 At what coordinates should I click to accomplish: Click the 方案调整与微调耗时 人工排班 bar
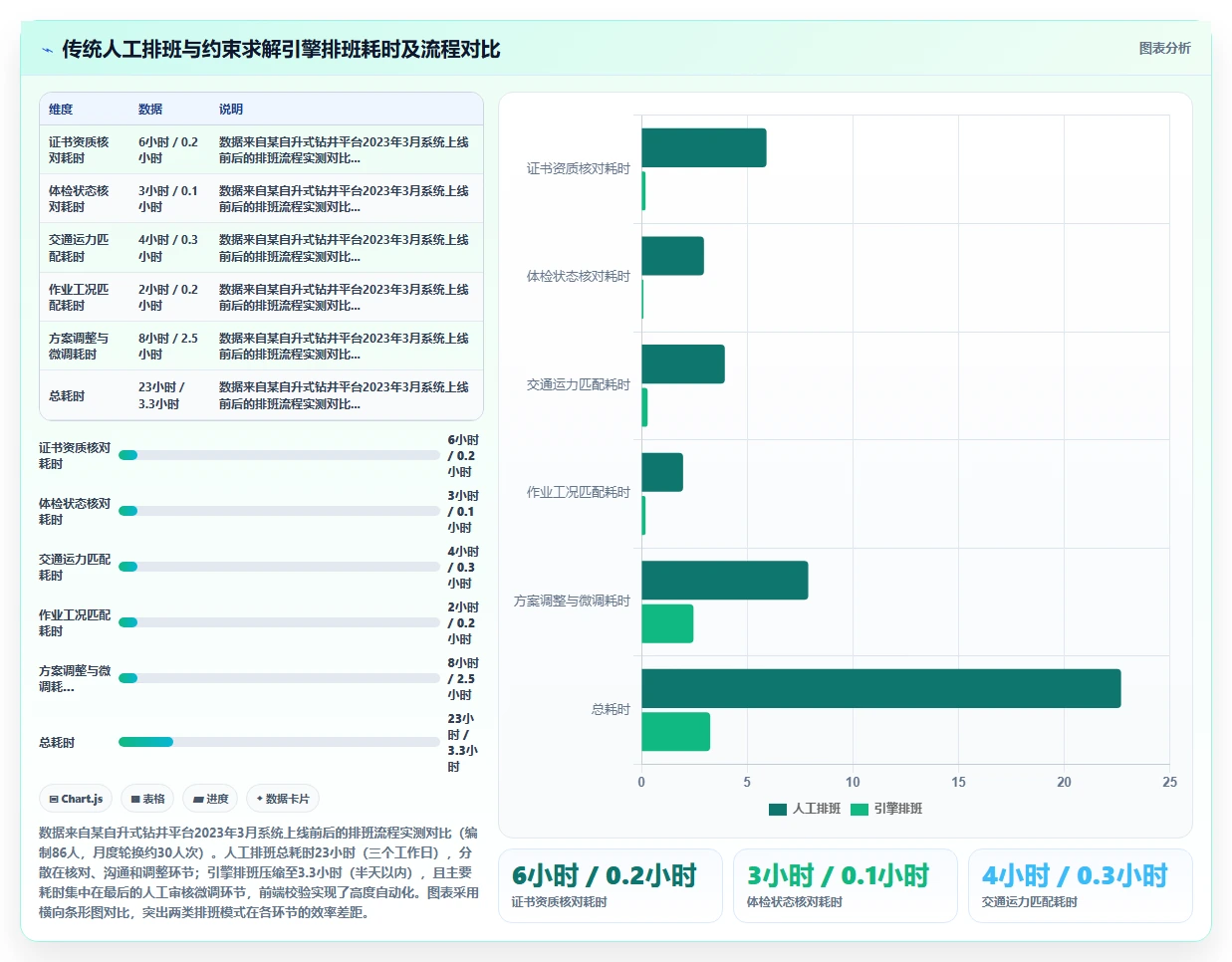pos(725,581)
